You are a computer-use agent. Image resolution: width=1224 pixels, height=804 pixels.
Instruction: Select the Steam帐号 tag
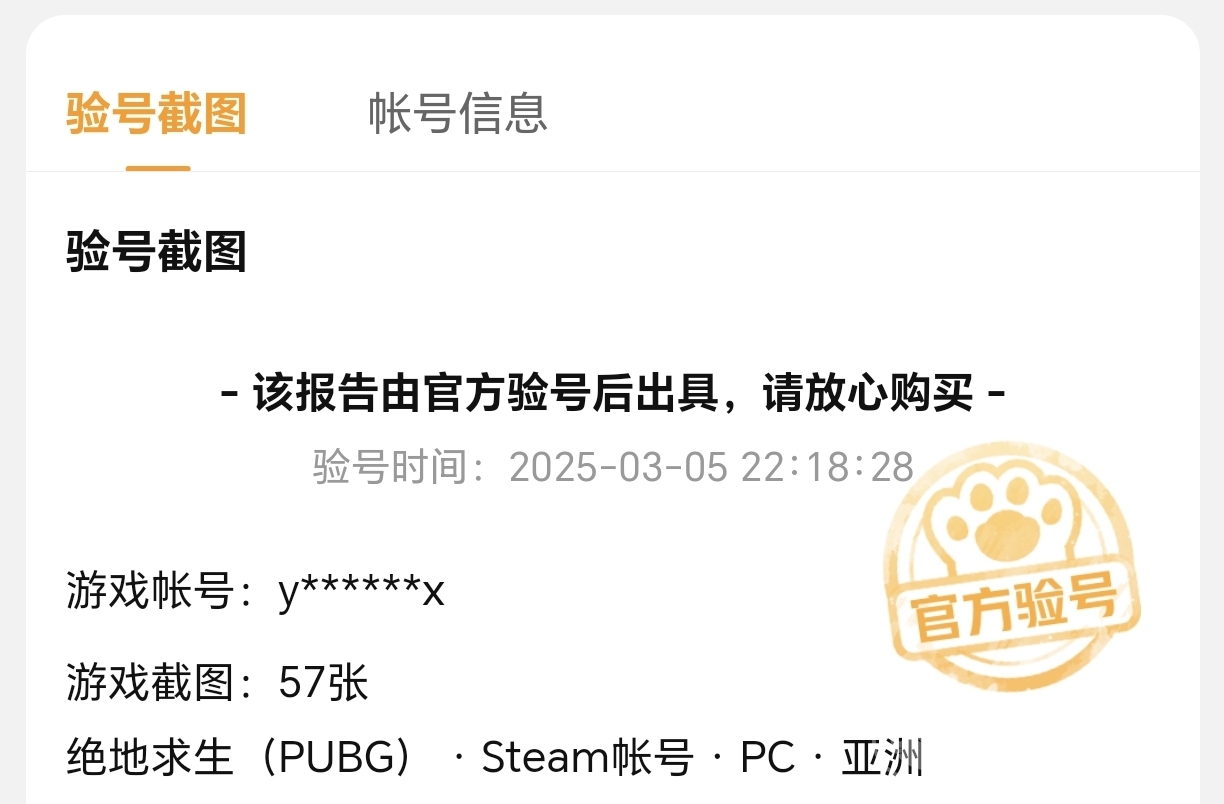[x=587, y=758]
